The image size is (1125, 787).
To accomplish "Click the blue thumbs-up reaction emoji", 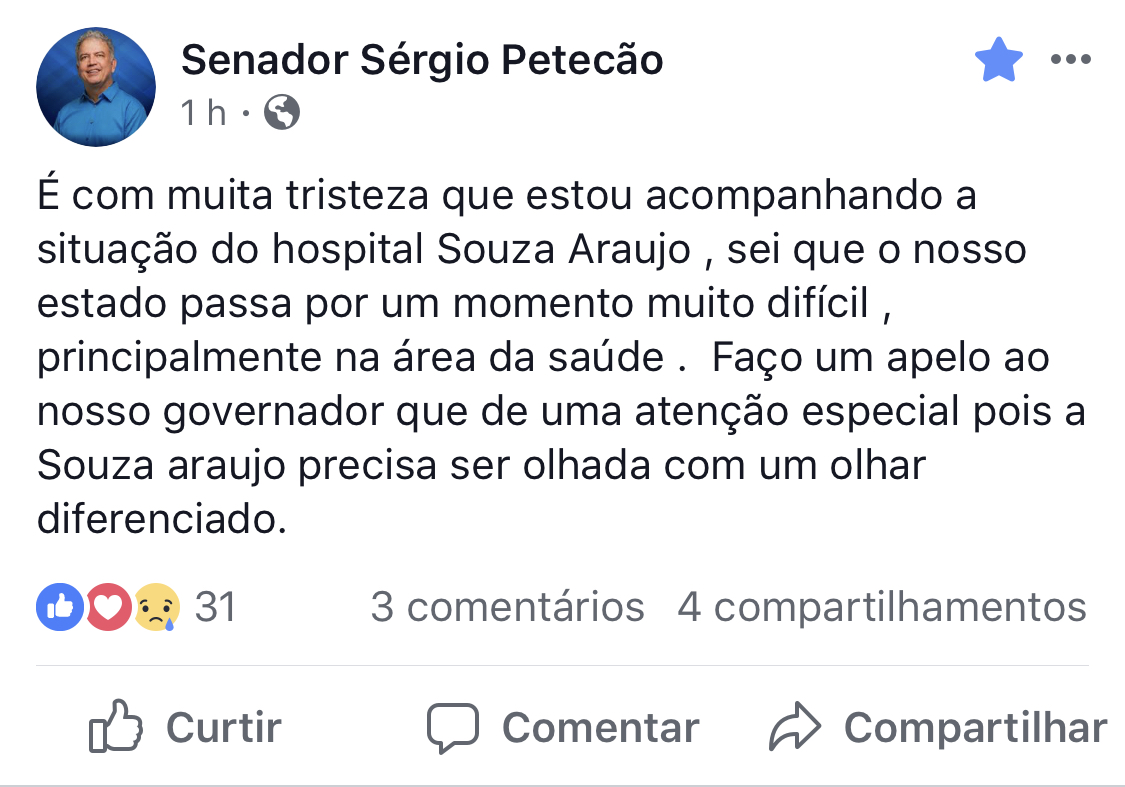I will [60, 607].
